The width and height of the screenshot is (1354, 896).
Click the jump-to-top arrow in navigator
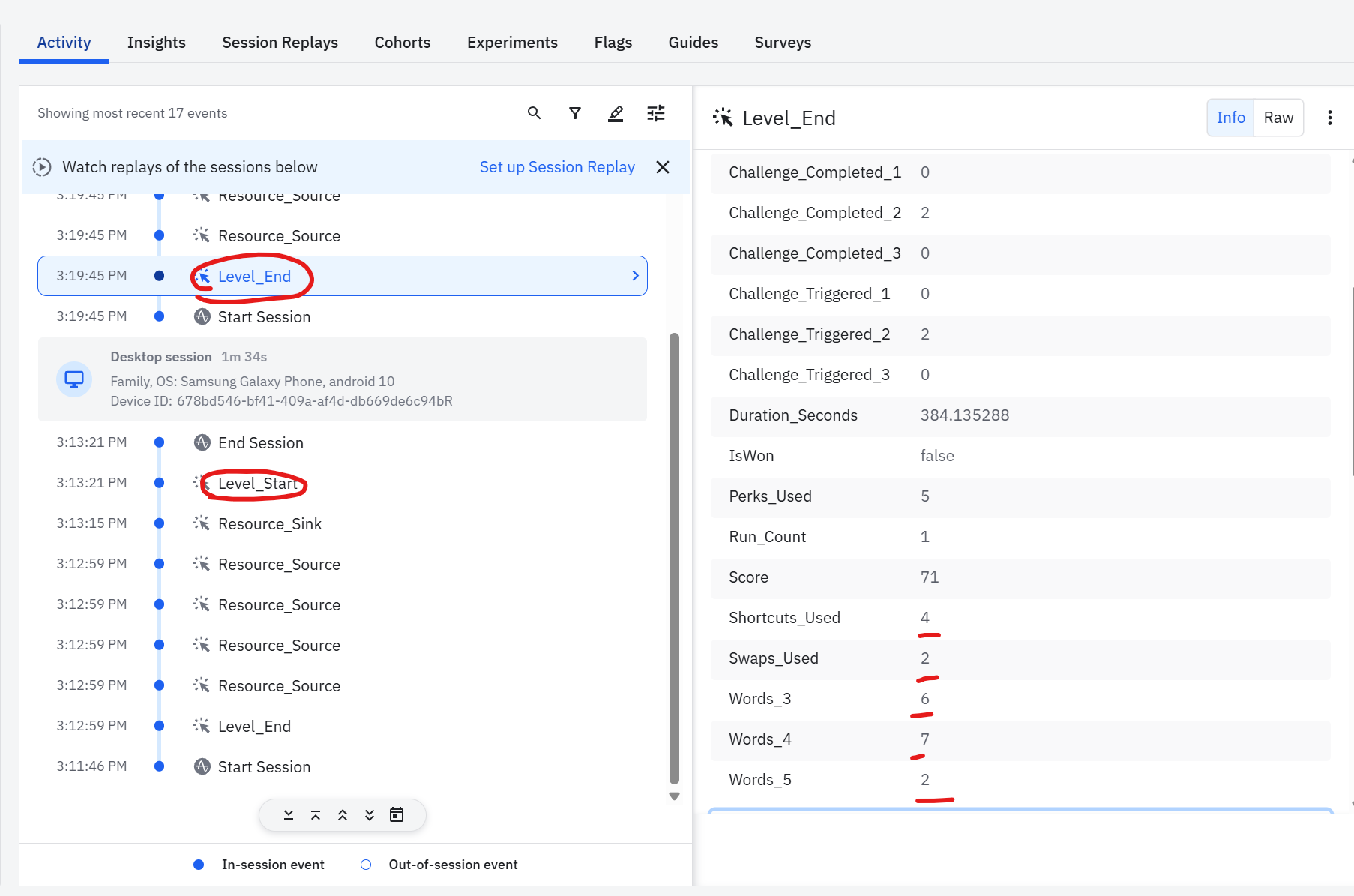click(316, 815)
